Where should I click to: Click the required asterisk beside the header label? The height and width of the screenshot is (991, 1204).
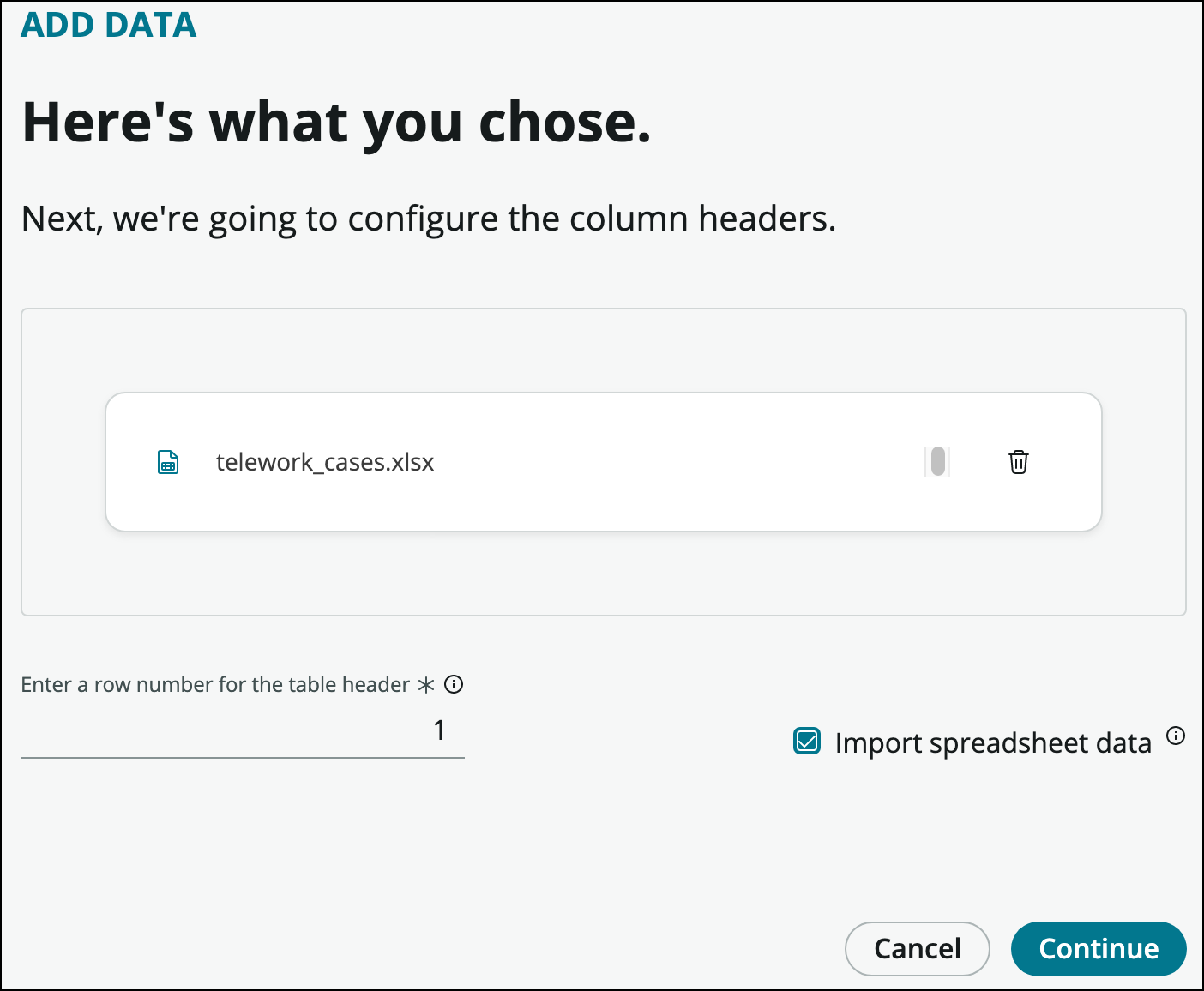tap(426, 685)
